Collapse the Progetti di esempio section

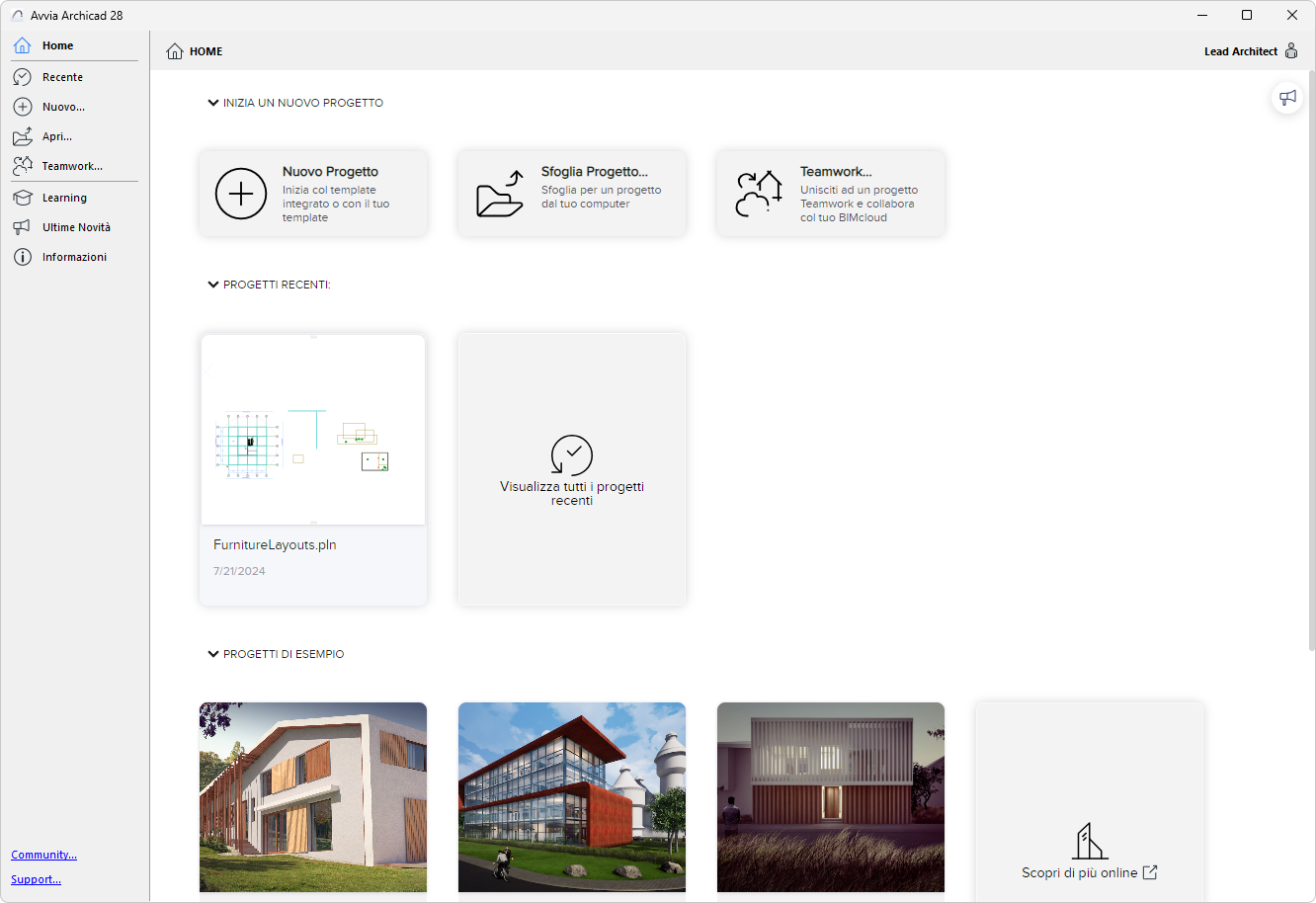click(212, 654)
